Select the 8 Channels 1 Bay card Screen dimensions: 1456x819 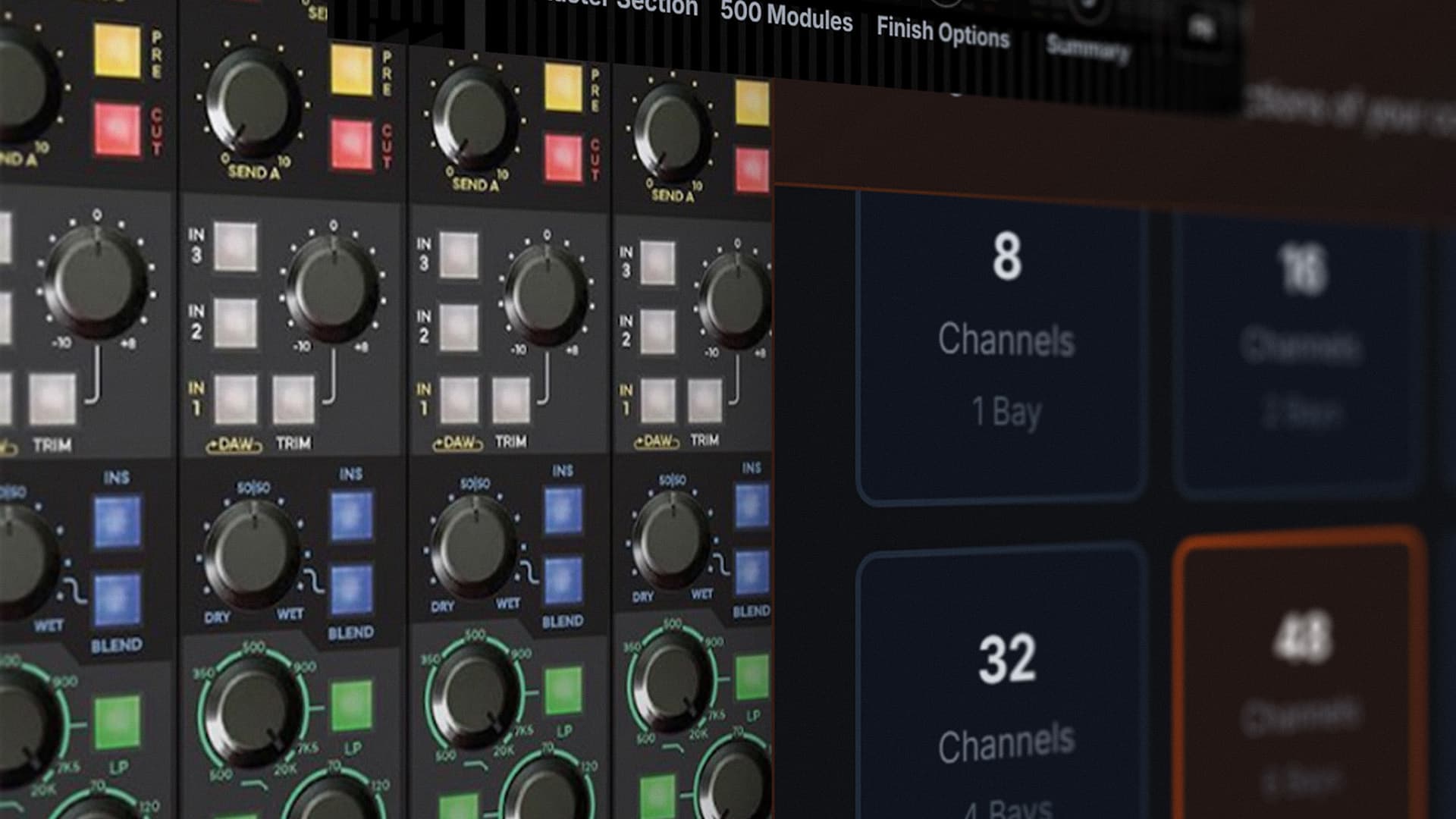(1002, 347)
